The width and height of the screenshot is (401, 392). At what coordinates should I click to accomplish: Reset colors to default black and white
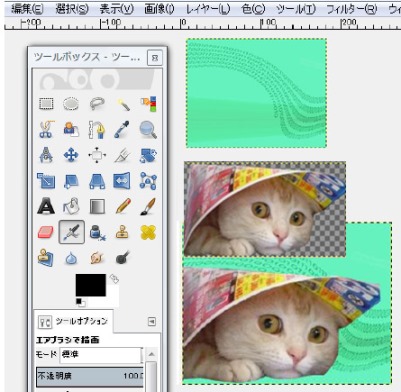point(80,302)
